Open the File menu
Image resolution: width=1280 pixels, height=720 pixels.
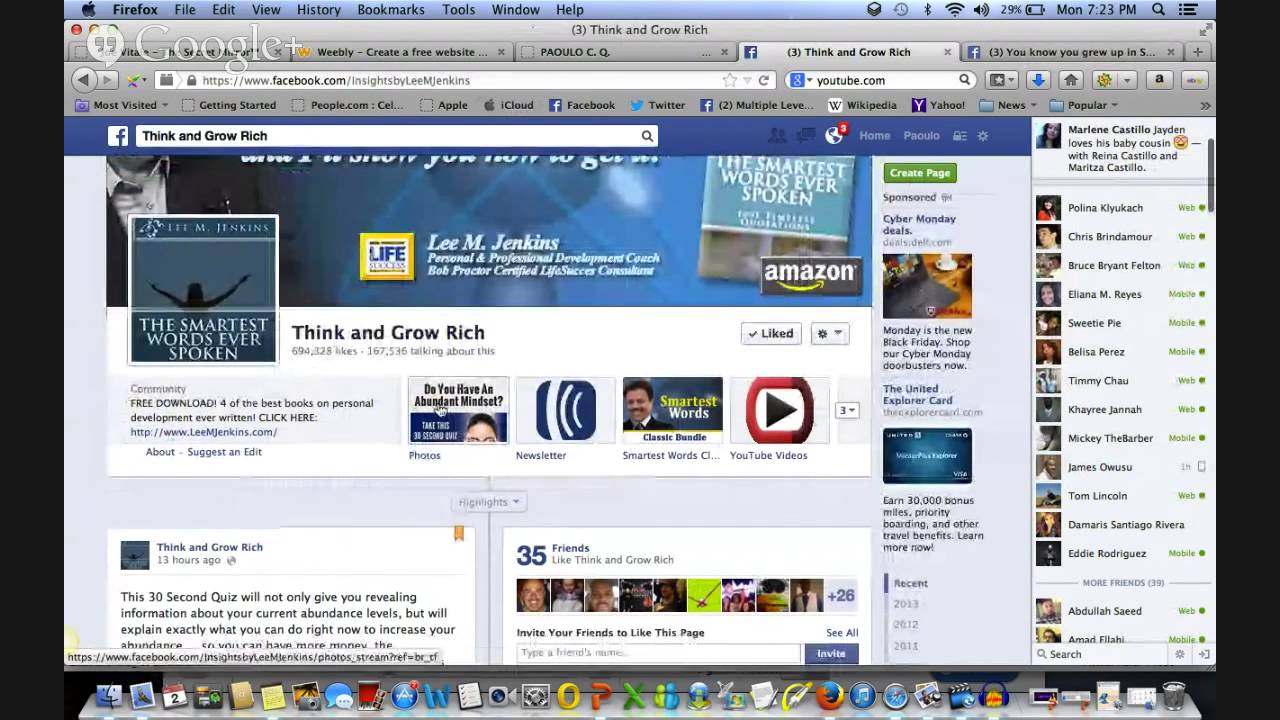pos(185,9)
